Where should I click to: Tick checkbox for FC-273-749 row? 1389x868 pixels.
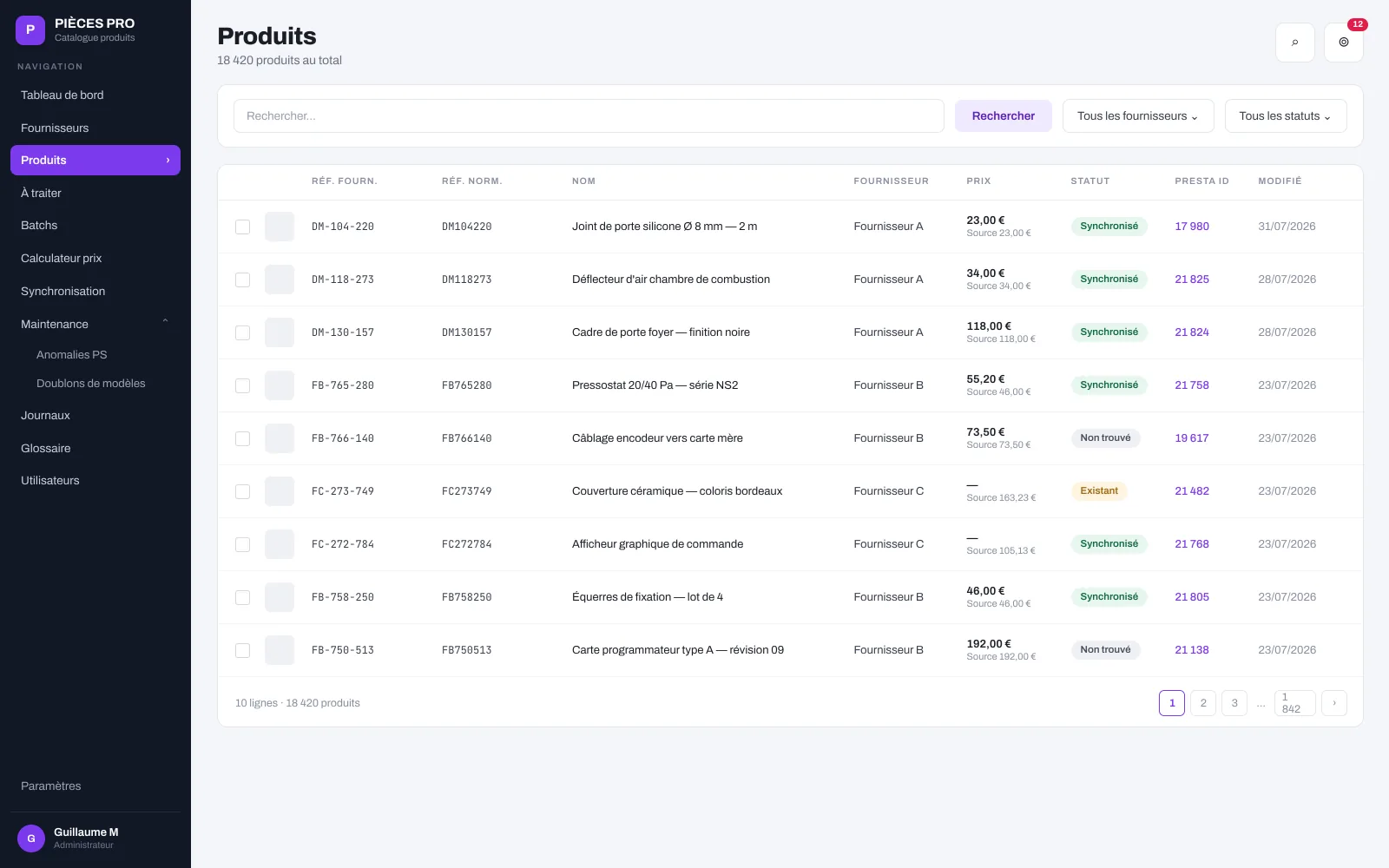[x=242, y=491]
